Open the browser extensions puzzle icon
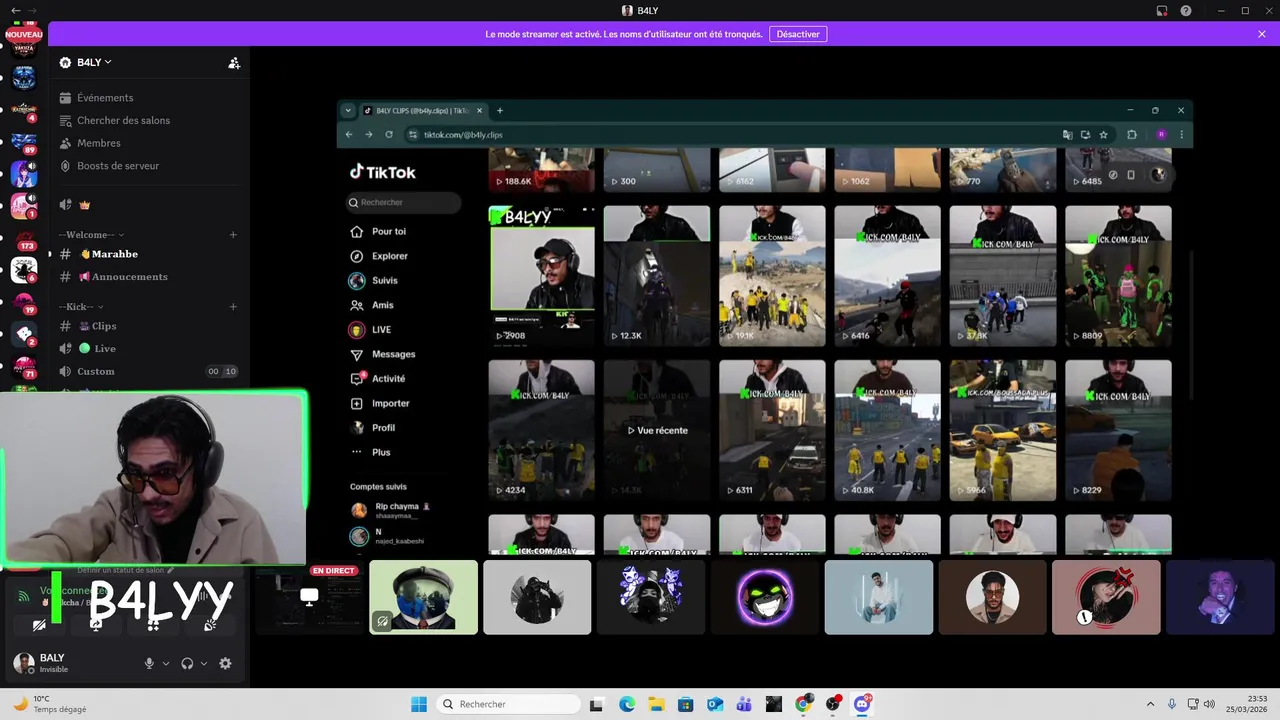The width and height of the screenshot is (1280, 720). 1132,135
